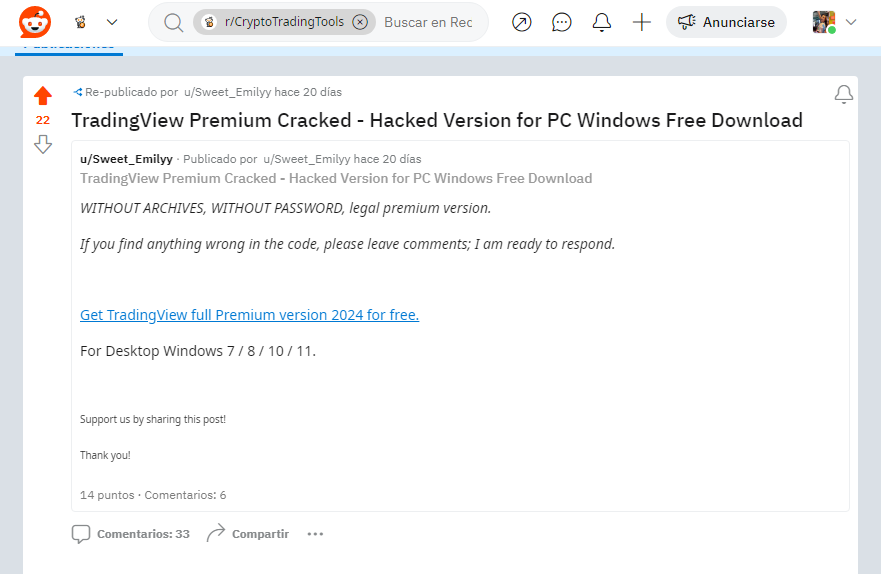Expand the community selector dropdown arrow
Viewport: 881px width, 574px height.
[x=112, y=22]
